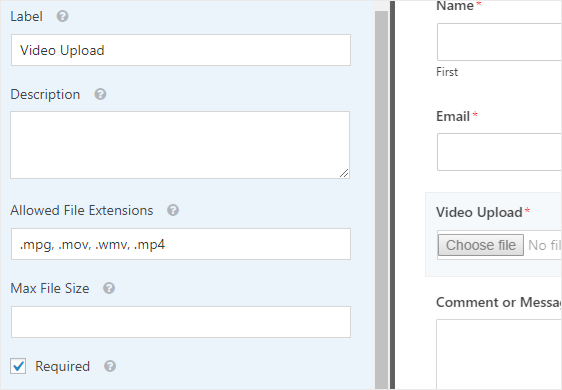Uncheck the Required checkbox
The height and width of the screenshot is (390, 562).
(x=18, y=366)
